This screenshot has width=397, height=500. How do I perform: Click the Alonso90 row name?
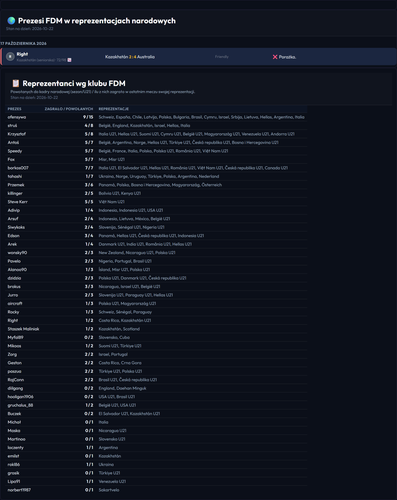click(17, 270)
